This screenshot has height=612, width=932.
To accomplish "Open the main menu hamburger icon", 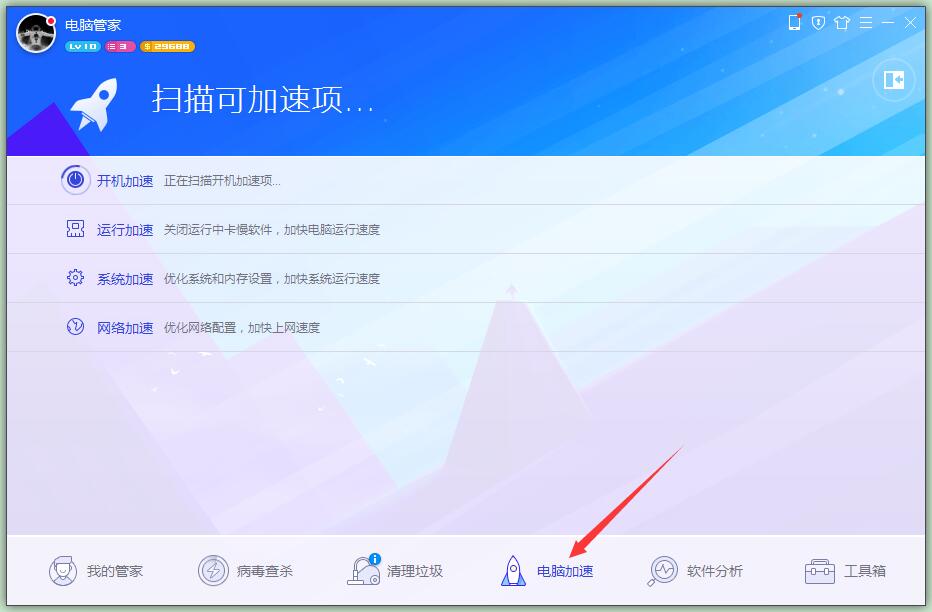I will point(865,23).
